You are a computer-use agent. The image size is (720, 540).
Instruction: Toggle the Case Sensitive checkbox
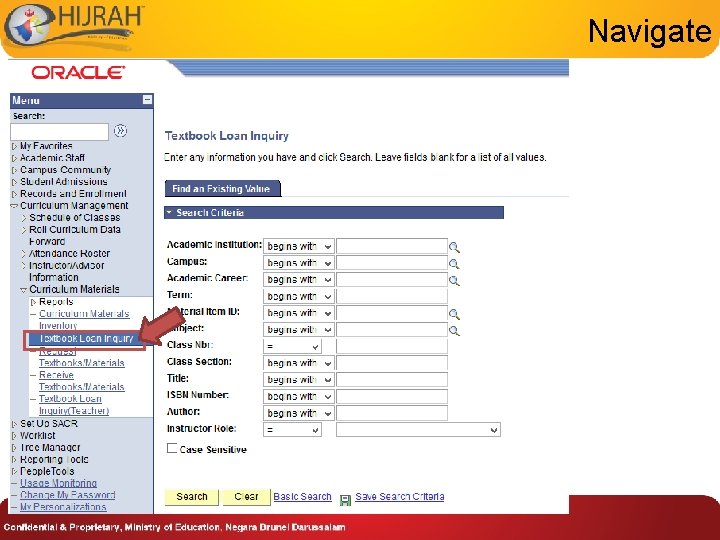pyautogui.click(x=172, y=448)
